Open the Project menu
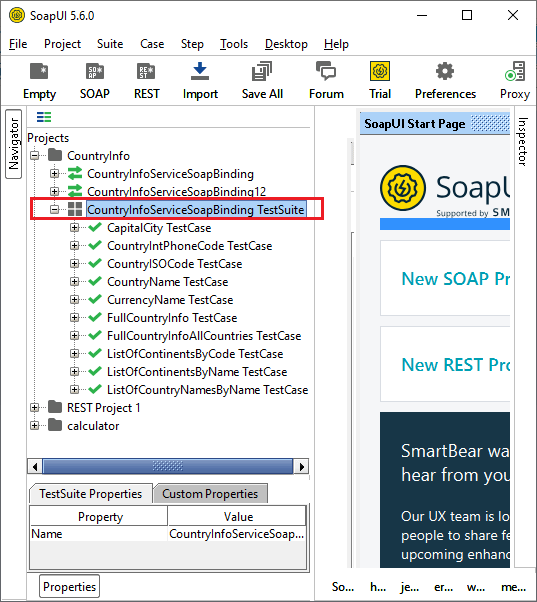The image size is (537, 602). coord(63,44)
